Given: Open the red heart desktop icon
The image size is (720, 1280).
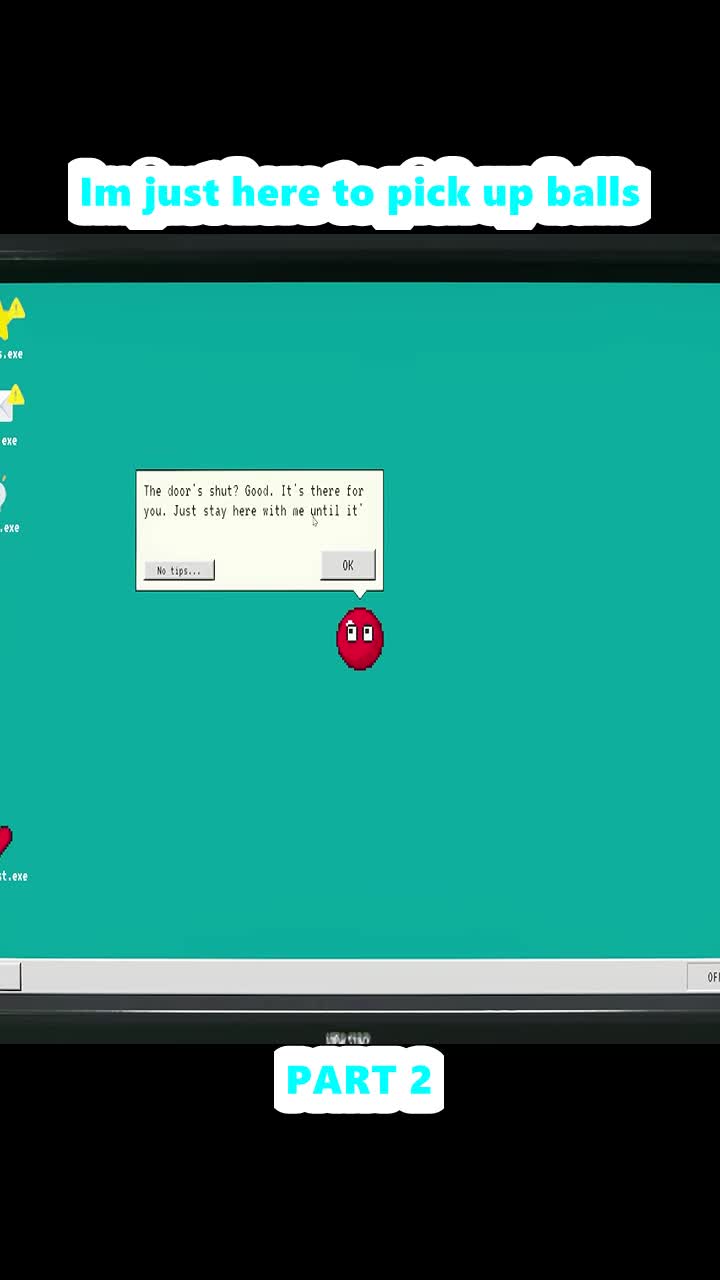Looking at the screenshot, I should [x=6, y=842].
